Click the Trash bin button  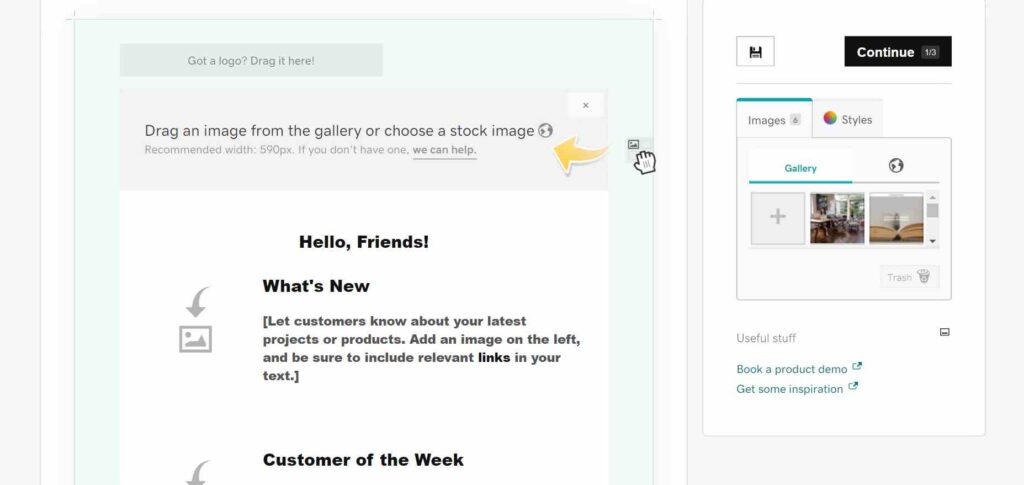909,277
